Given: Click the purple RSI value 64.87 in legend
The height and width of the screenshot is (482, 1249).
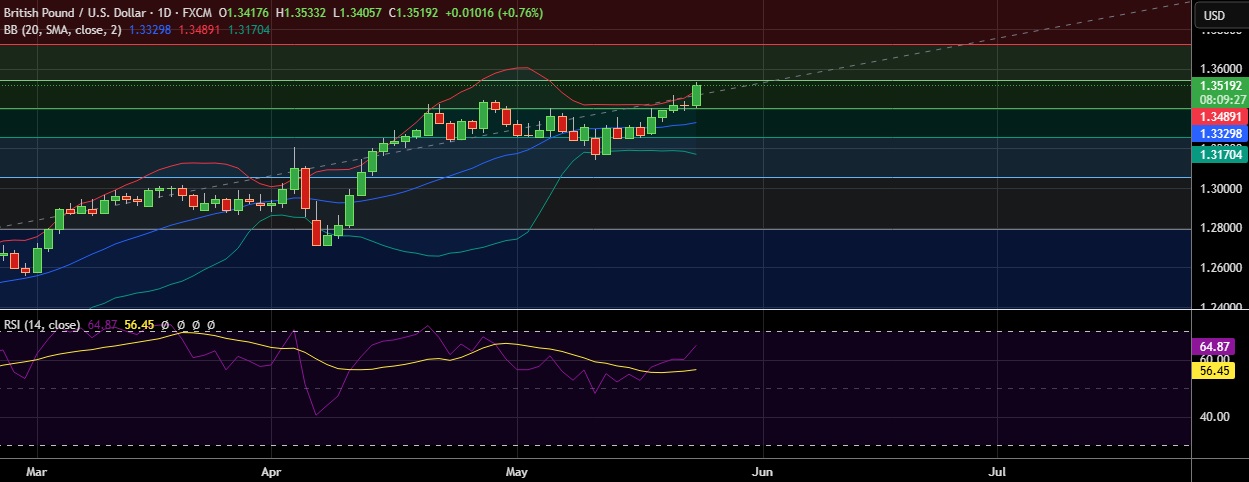Looking at the screenshot, I should 103,326.
